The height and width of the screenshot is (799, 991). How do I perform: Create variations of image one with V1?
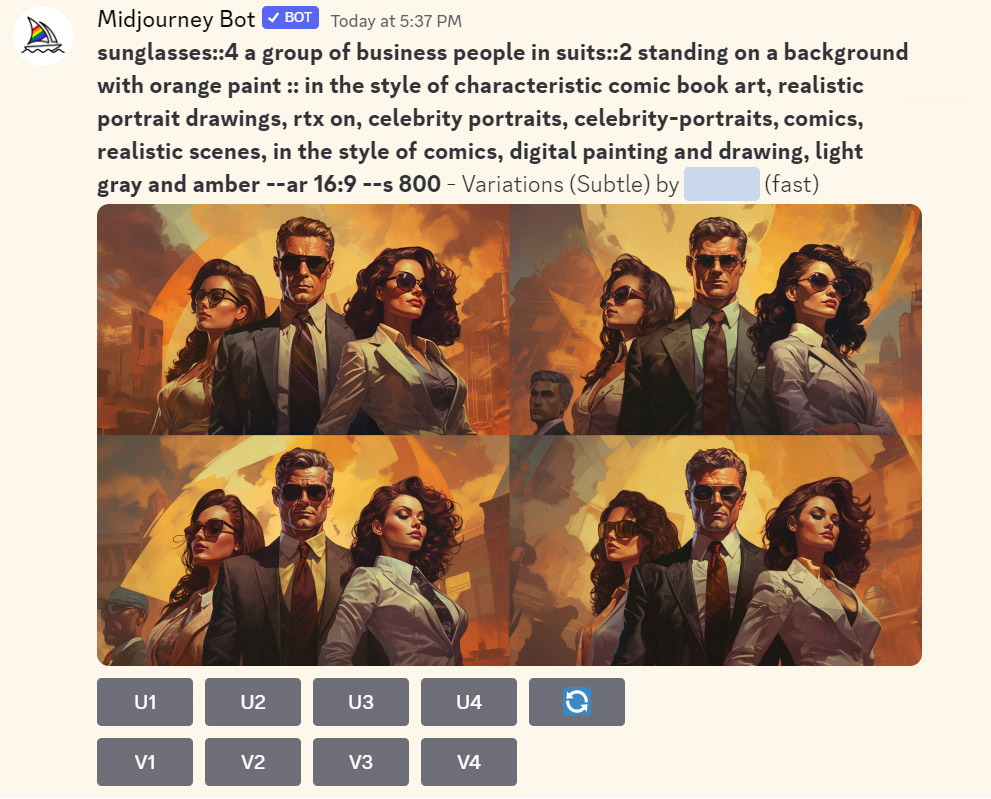click(x=145, y=762)
